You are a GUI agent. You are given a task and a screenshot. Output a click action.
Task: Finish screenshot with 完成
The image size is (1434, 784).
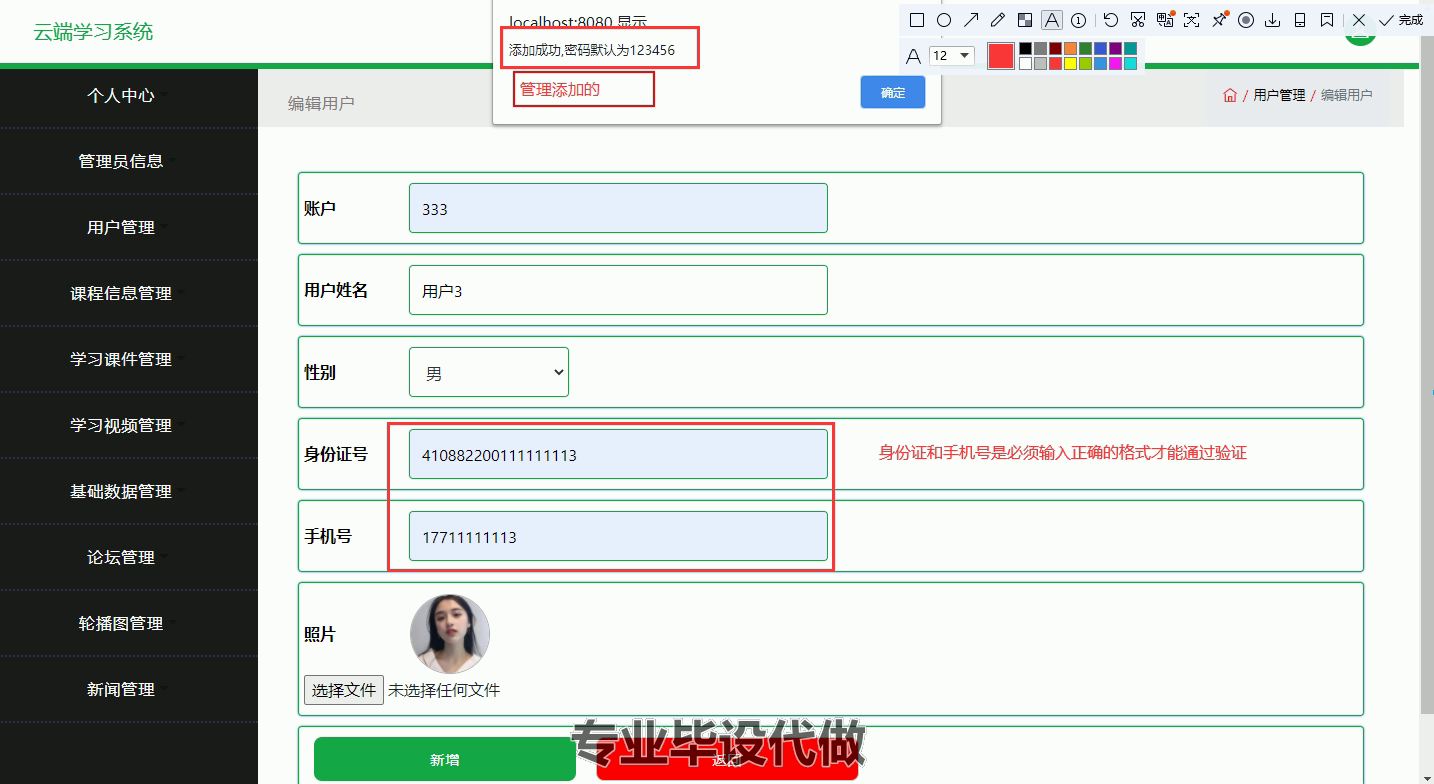click(x=1401, y=20)
